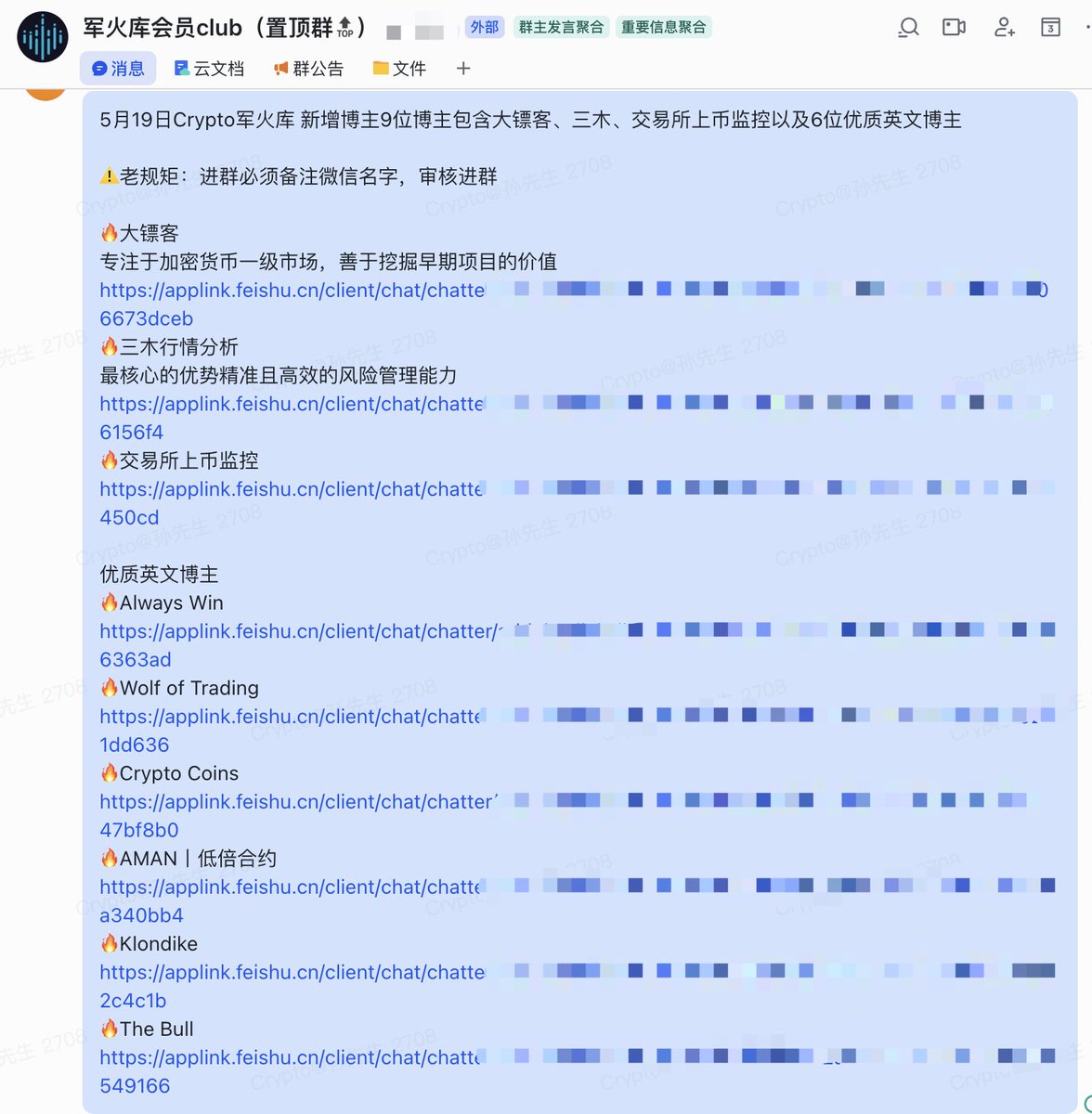Image resolution: width=1092 pixels, height=1114 pixels.
Task: Click the 优质英文博主 heading text
Action: pyautogui.click(x=159, y=575)
